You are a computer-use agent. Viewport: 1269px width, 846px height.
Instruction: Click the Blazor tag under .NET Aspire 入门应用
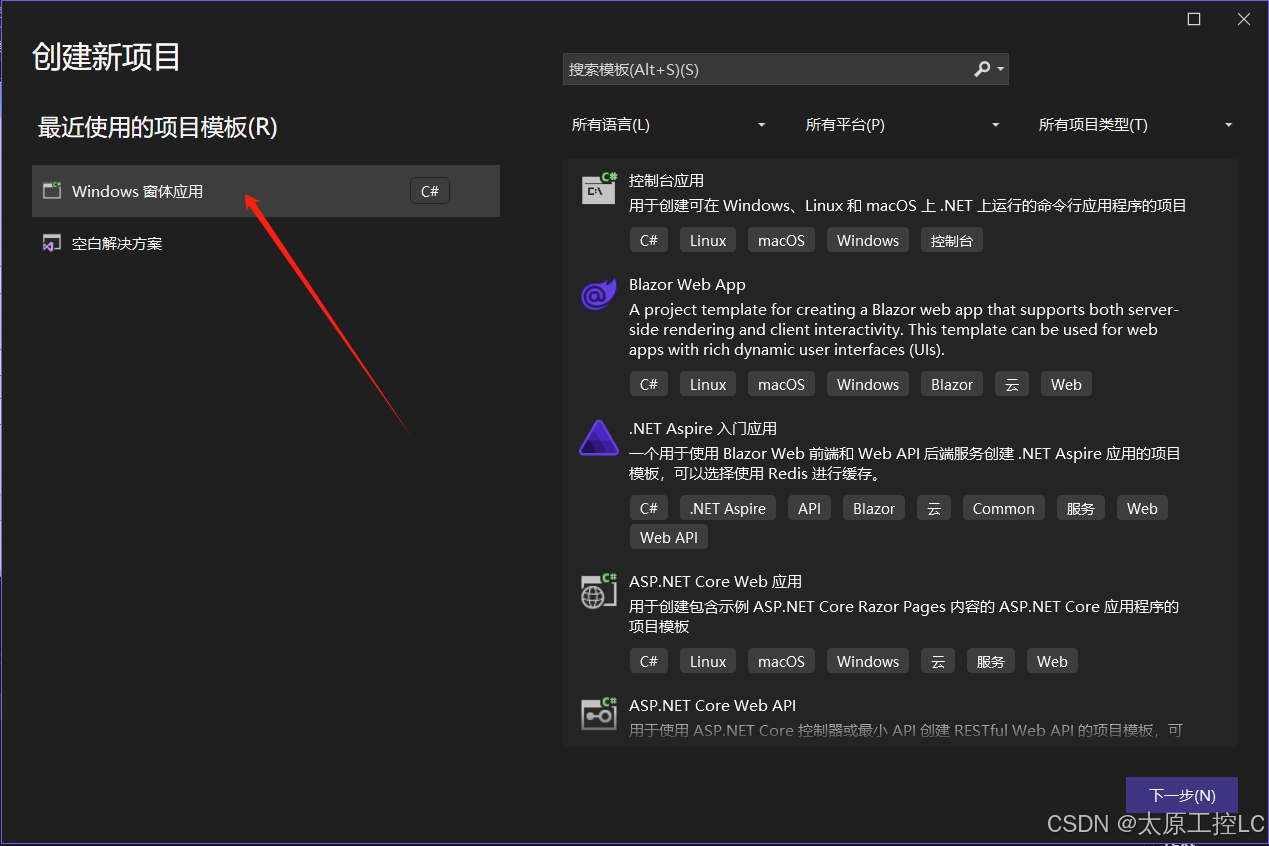click(874, 508)
